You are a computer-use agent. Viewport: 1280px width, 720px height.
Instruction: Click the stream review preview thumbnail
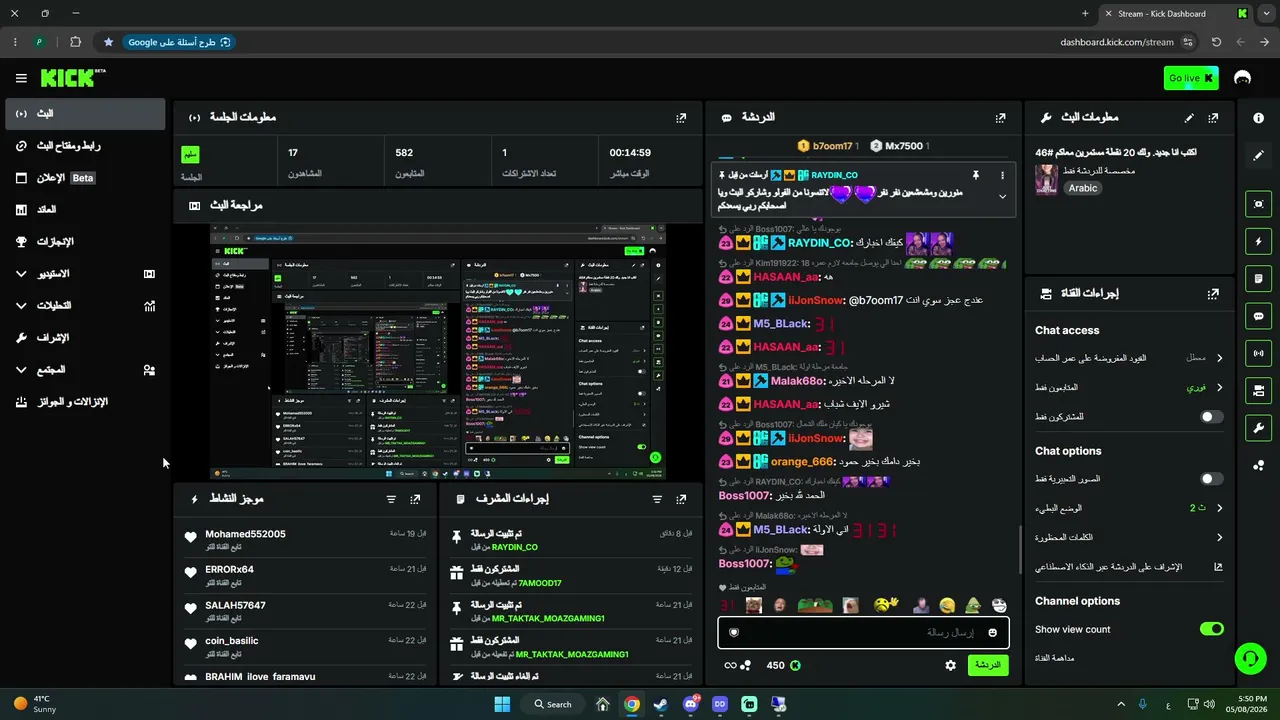point(438,352)
